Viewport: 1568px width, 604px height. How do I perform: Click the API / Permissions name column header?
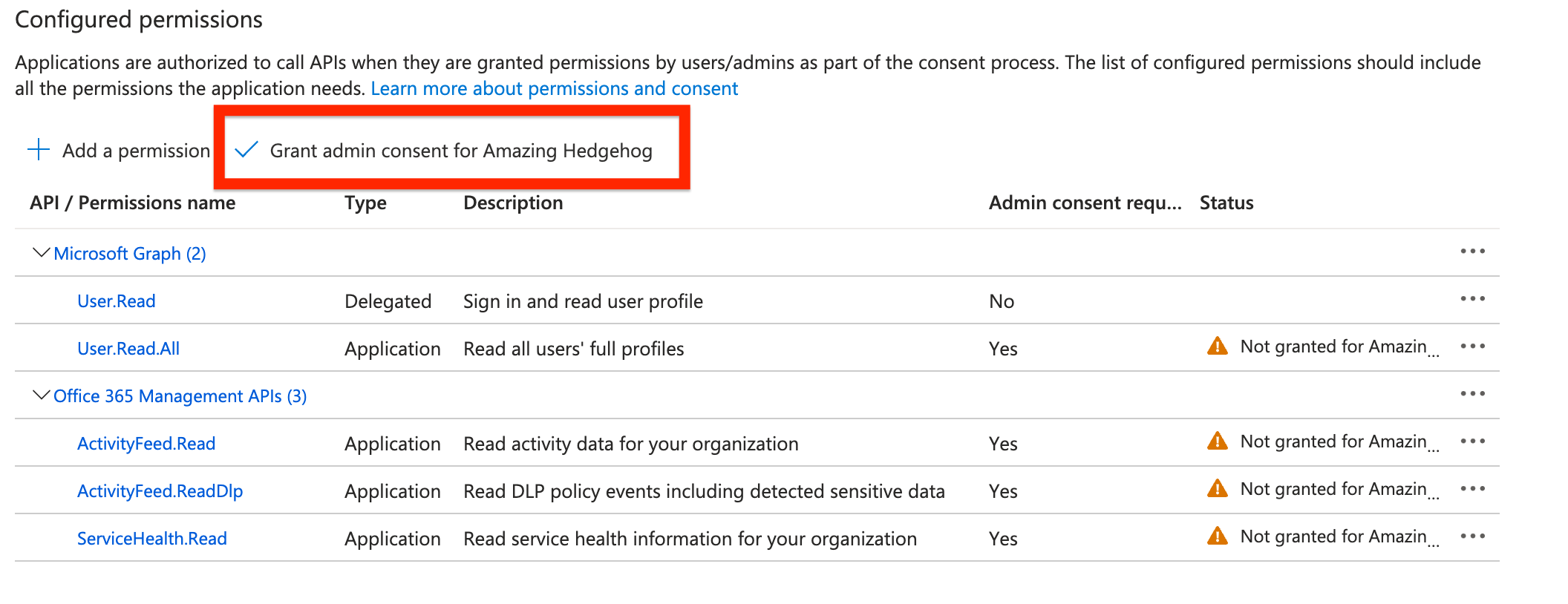pyautogui.click(x=132, y=203)
